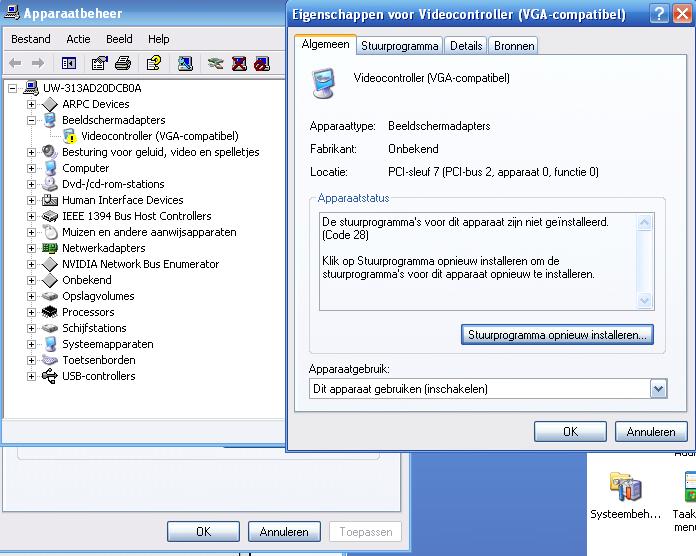Open the Apparaatgebruik dropdown

pyautogui.click(x=658, y=389)
